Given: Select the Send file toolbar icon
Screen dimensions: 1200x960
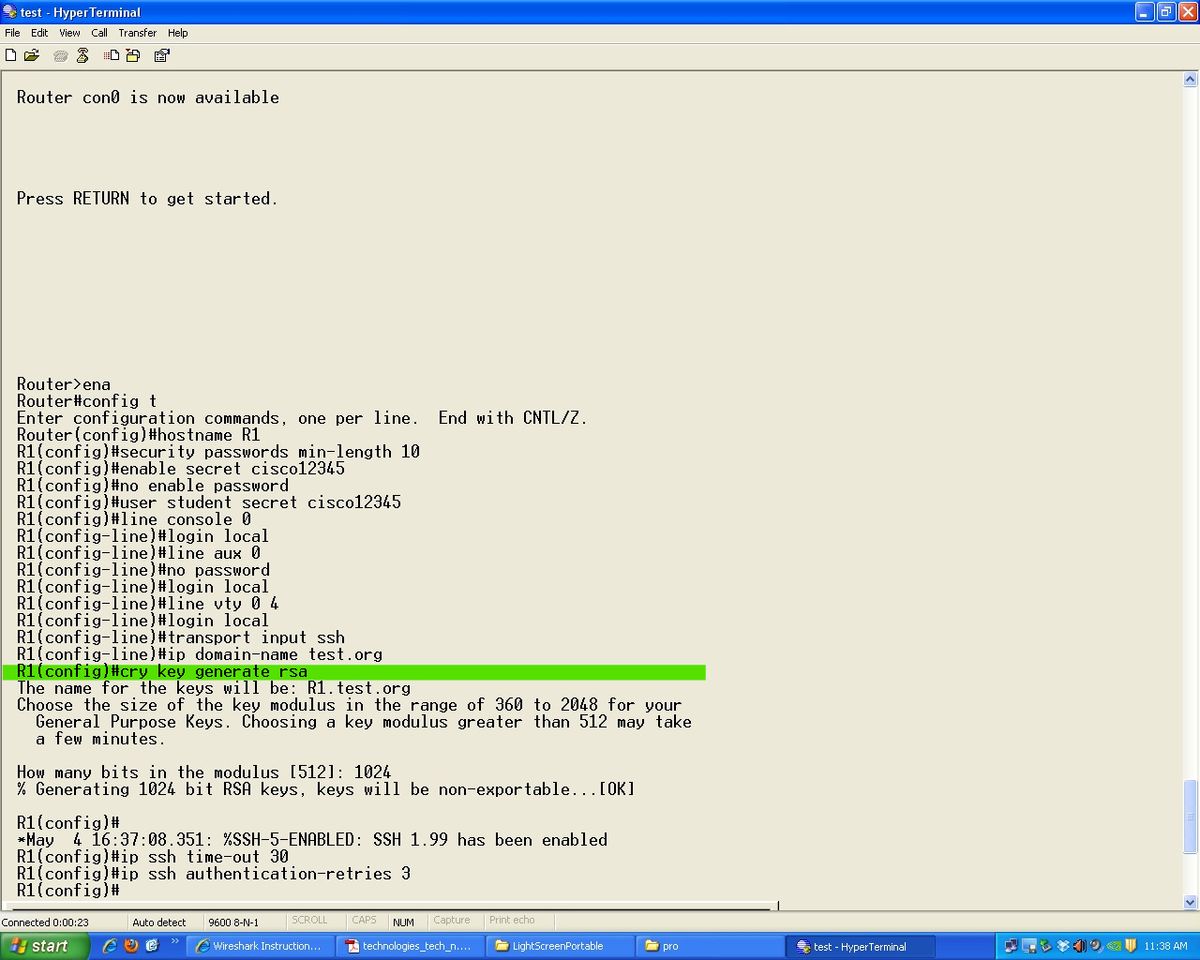Looking at the screenshot, I should tap(110, 55).
